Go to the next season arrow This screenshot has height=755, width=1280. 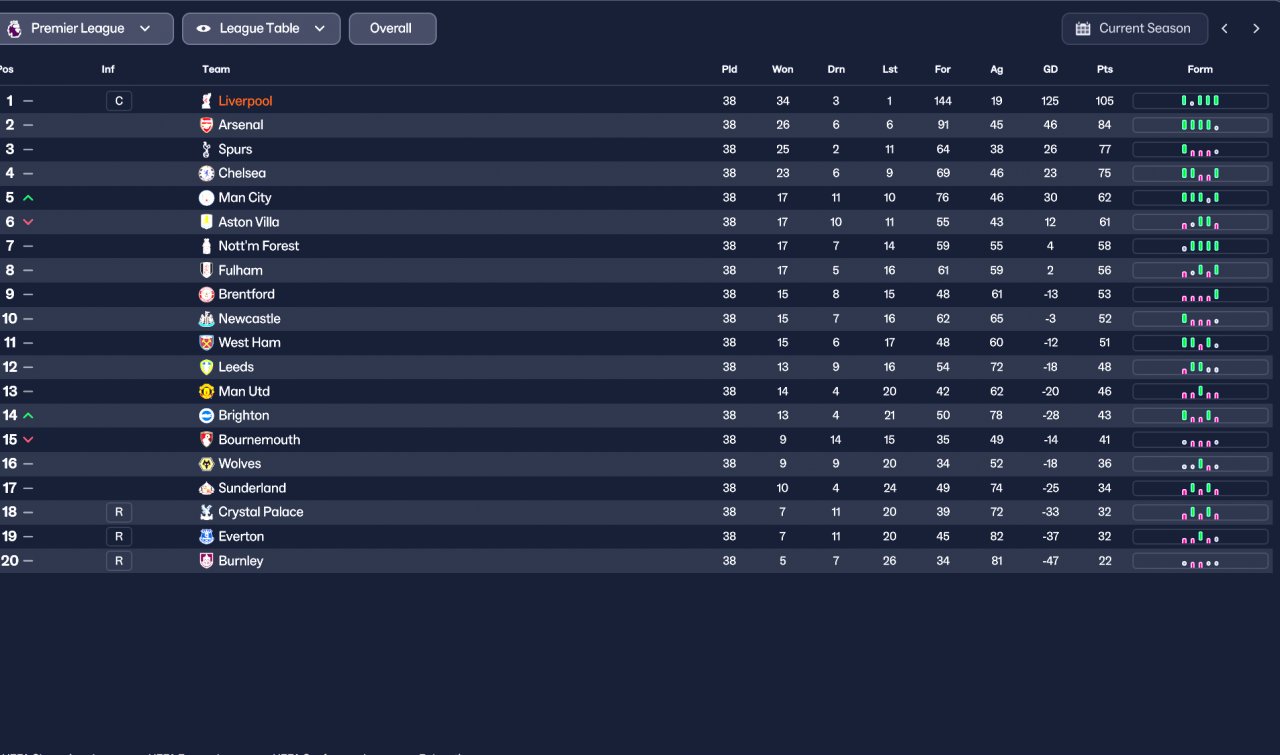coord(1256,29)
